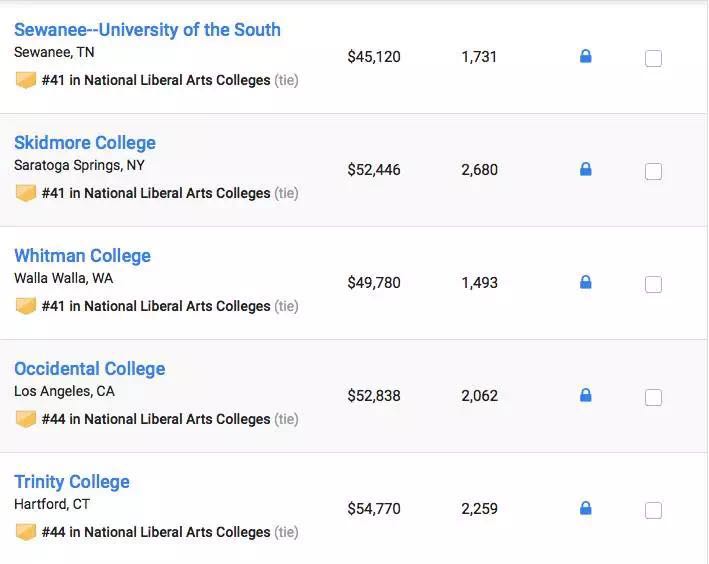The width and height of the screenshot is (709, 564).
Task: Mark the Trinity College checkbox
Action: [x=653, y=511]
